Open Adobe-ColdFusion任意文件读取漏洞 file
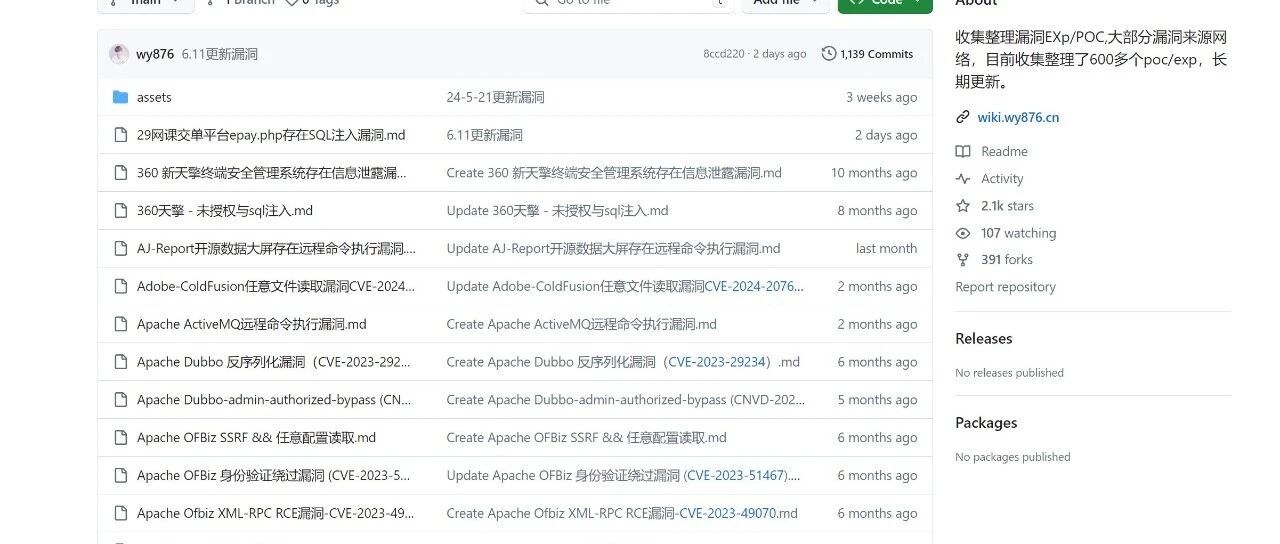 (276, 286)
